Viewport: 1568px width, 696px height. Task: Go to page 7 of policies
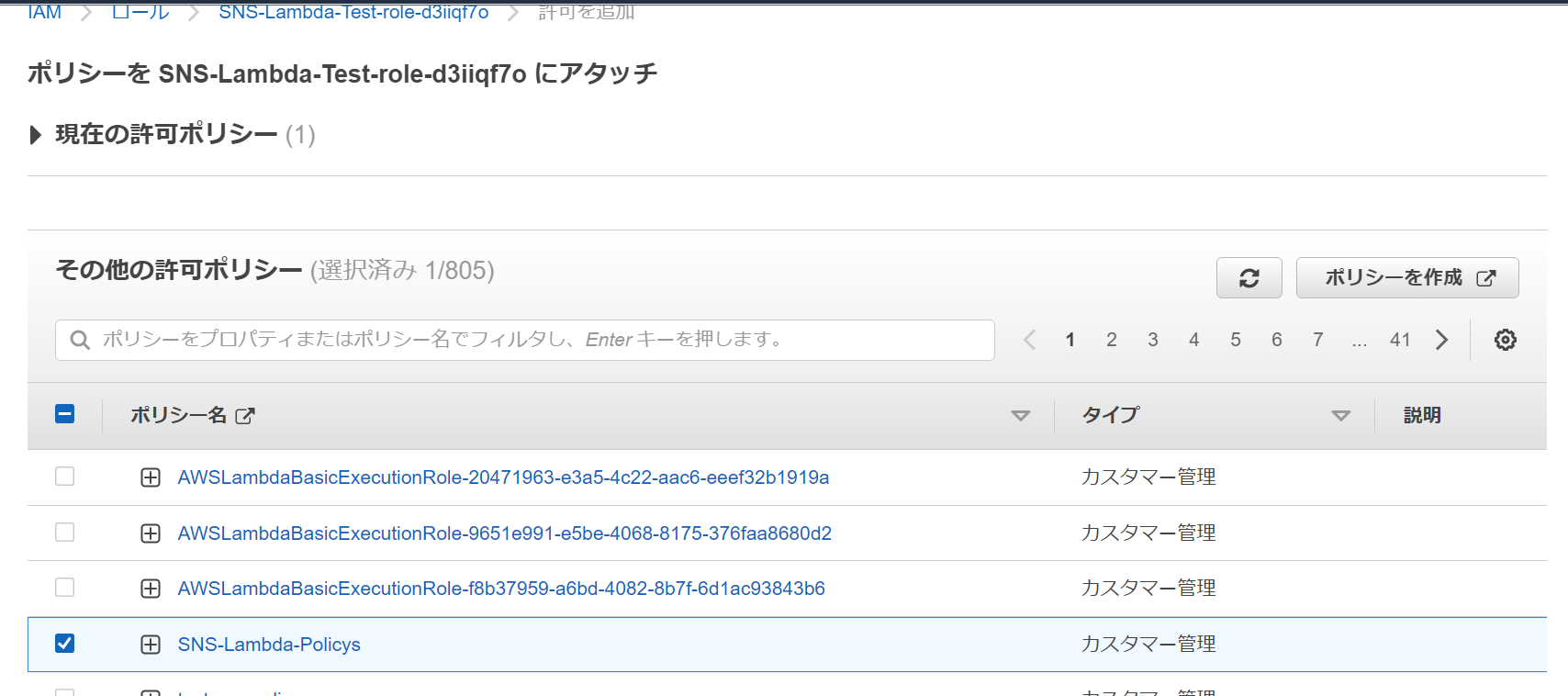tap(1318, 340)
